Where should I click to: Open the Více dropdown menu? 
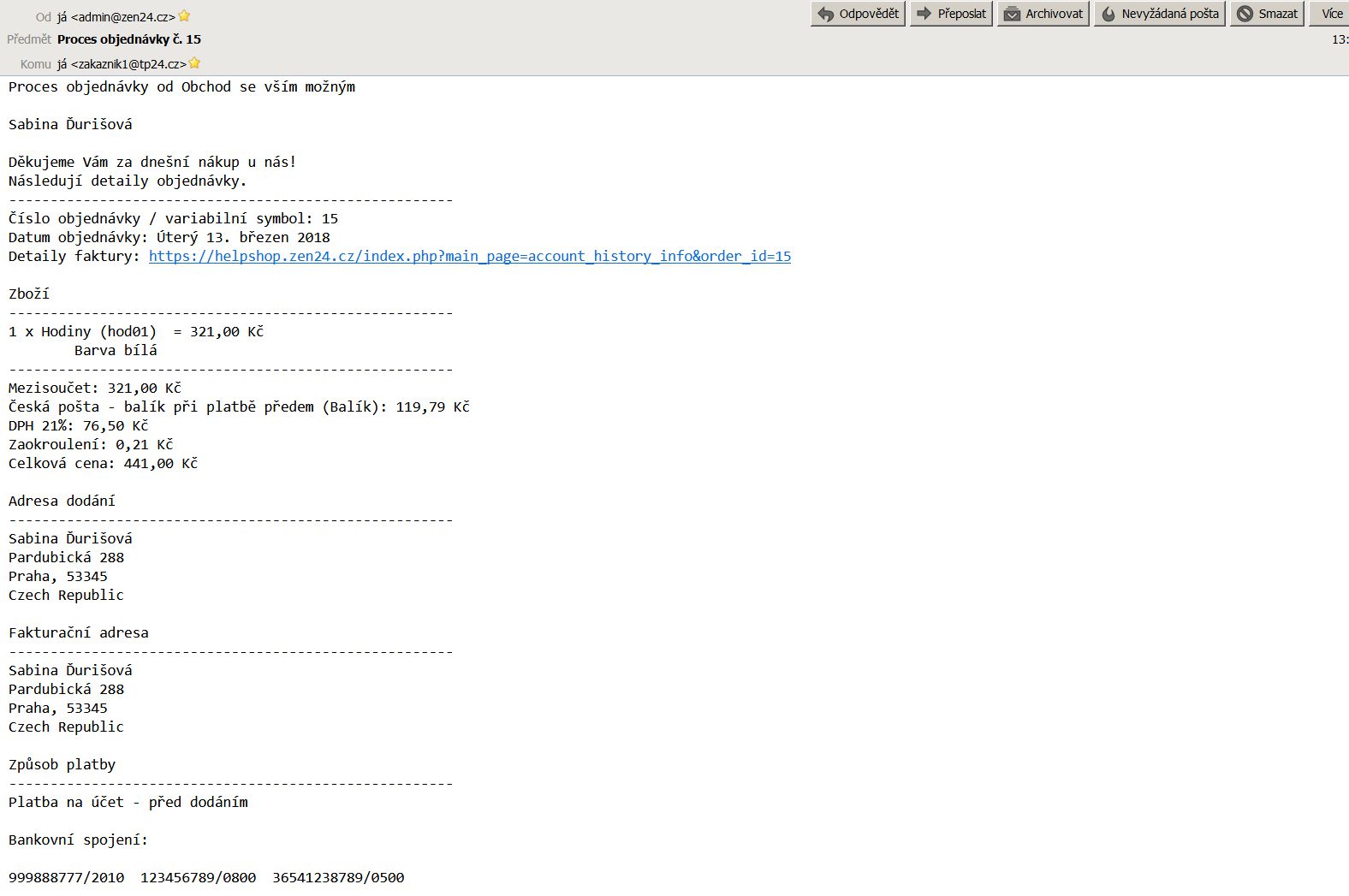click(1330, 14)
